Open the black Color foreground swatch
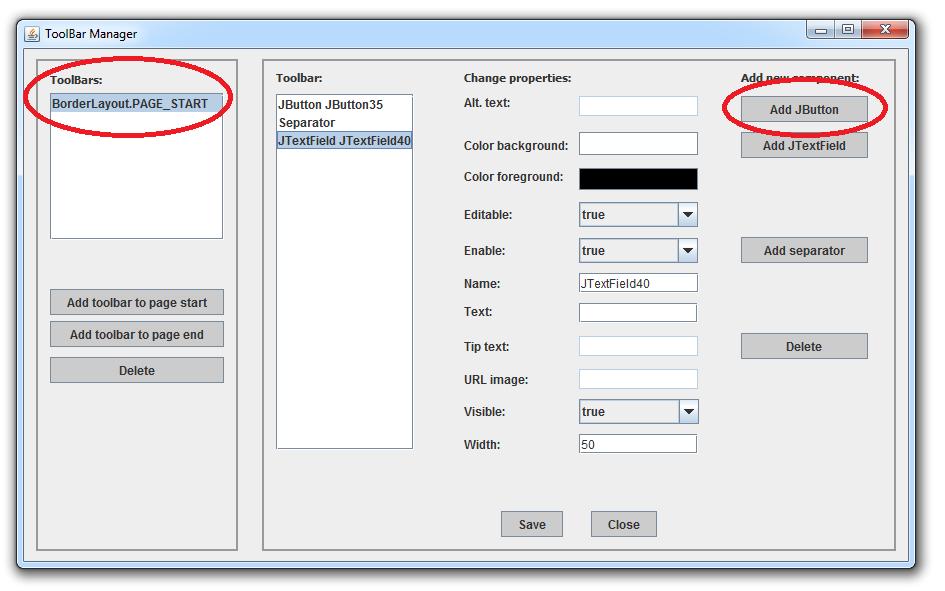 638,179
